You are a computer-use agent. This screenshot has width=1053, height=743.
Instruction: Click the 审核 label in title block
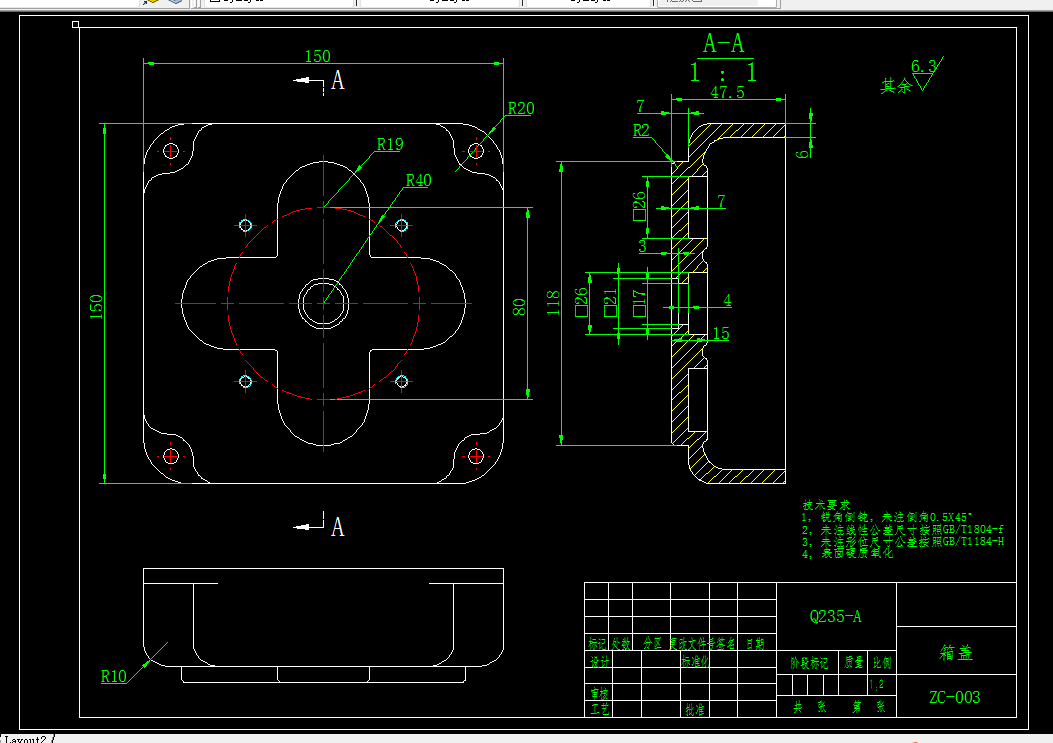pos(600,693)
